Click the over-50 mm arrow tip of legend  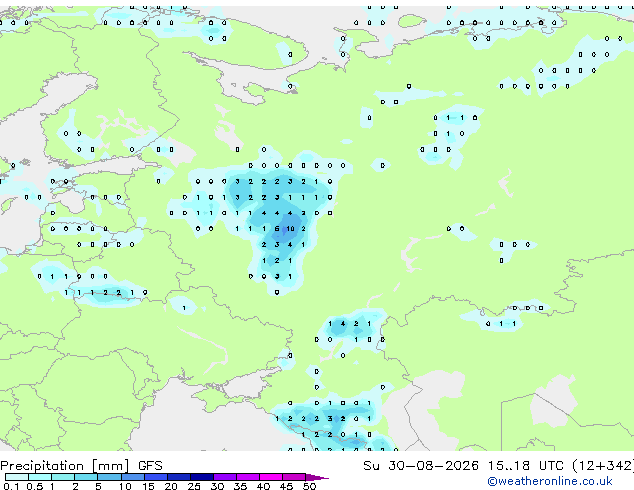click(x=317, y=477)
